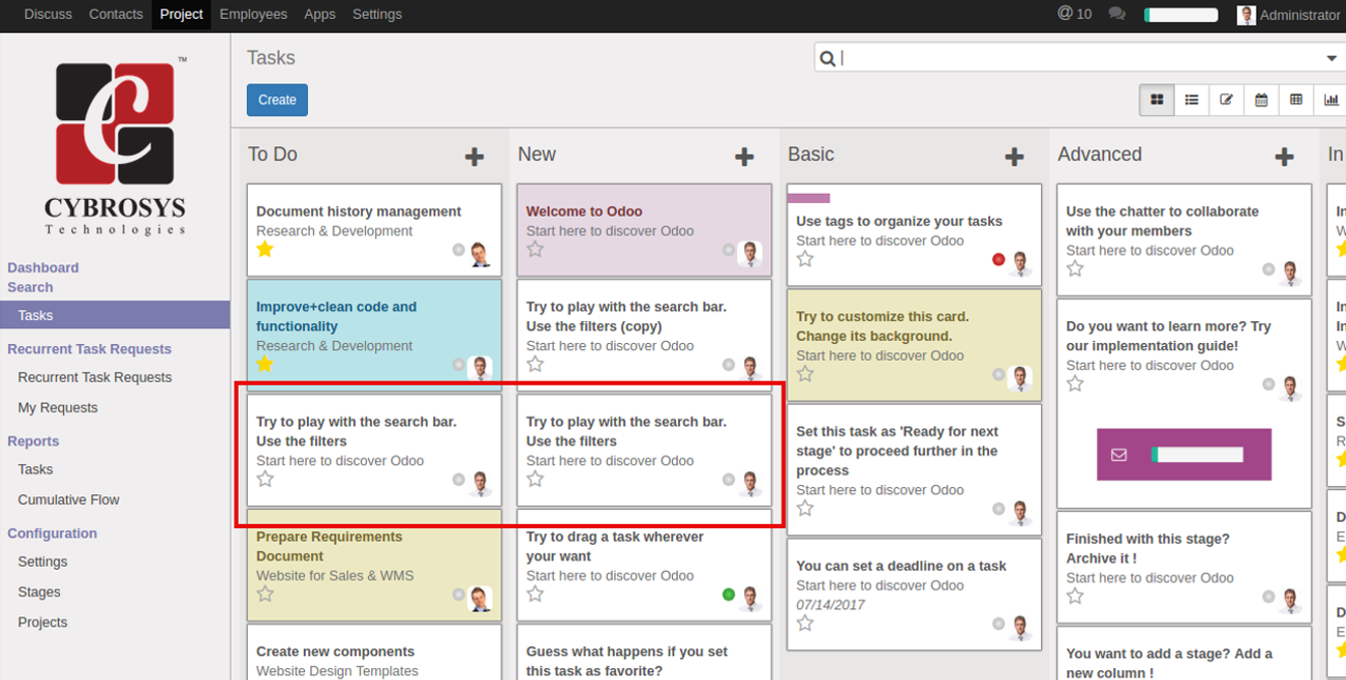Open the calendar view icon

pyautogui.click(x=1261, y=100)
